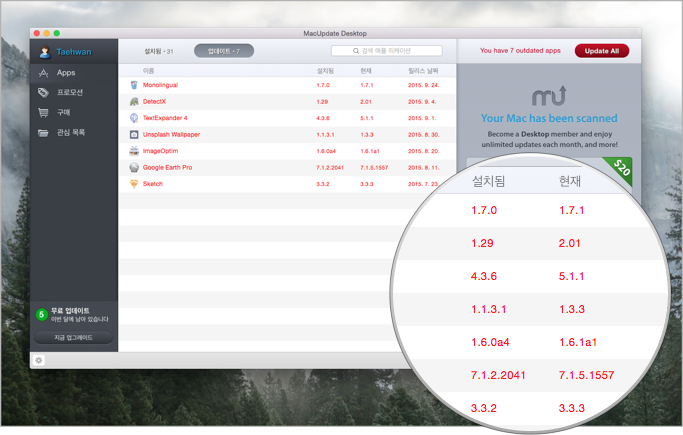This screenshot has height=435, width=683.
Task: Sort by the 릴리스 날짜 column header
Action: [x=423, y=71]
